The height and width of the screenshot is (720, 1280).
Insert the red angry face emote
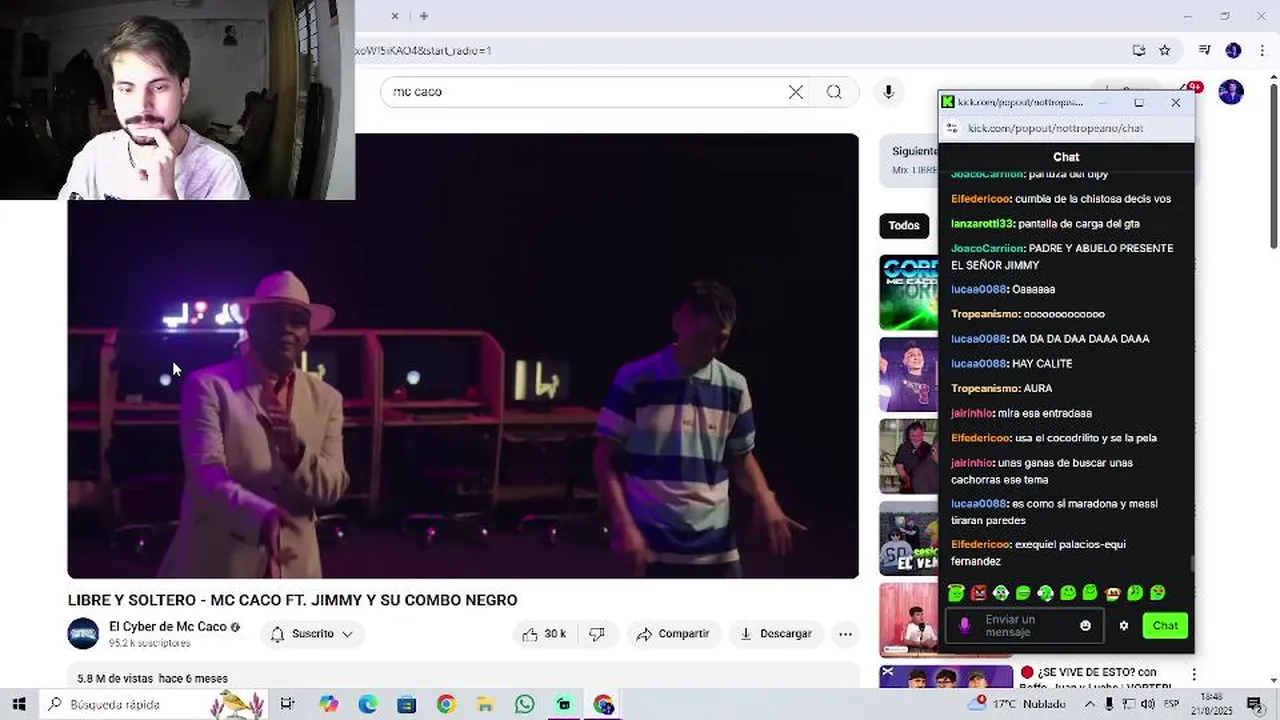978,593
